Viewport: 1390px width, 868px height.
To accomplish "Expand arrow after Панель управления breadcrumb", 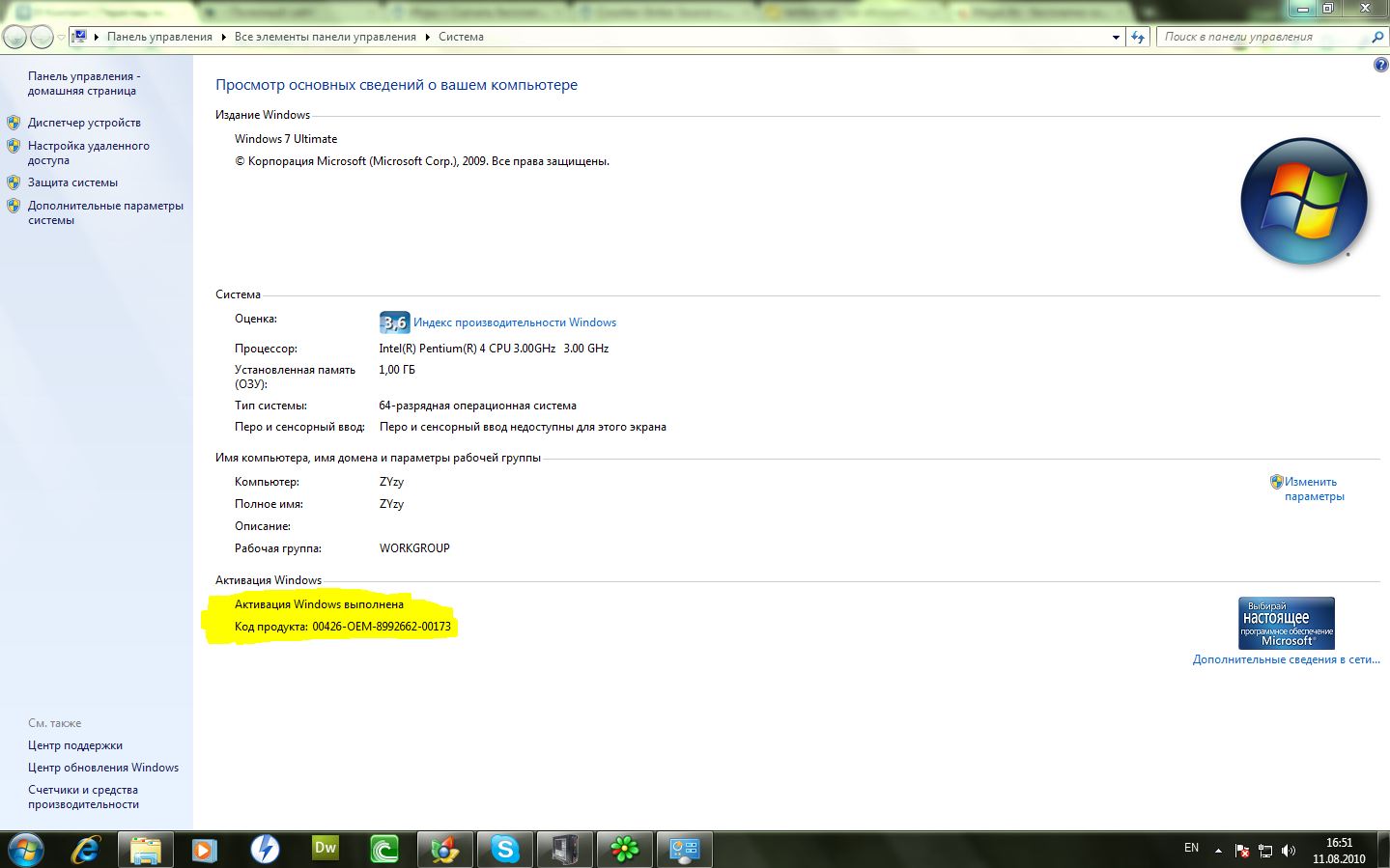I will (223, 37).
